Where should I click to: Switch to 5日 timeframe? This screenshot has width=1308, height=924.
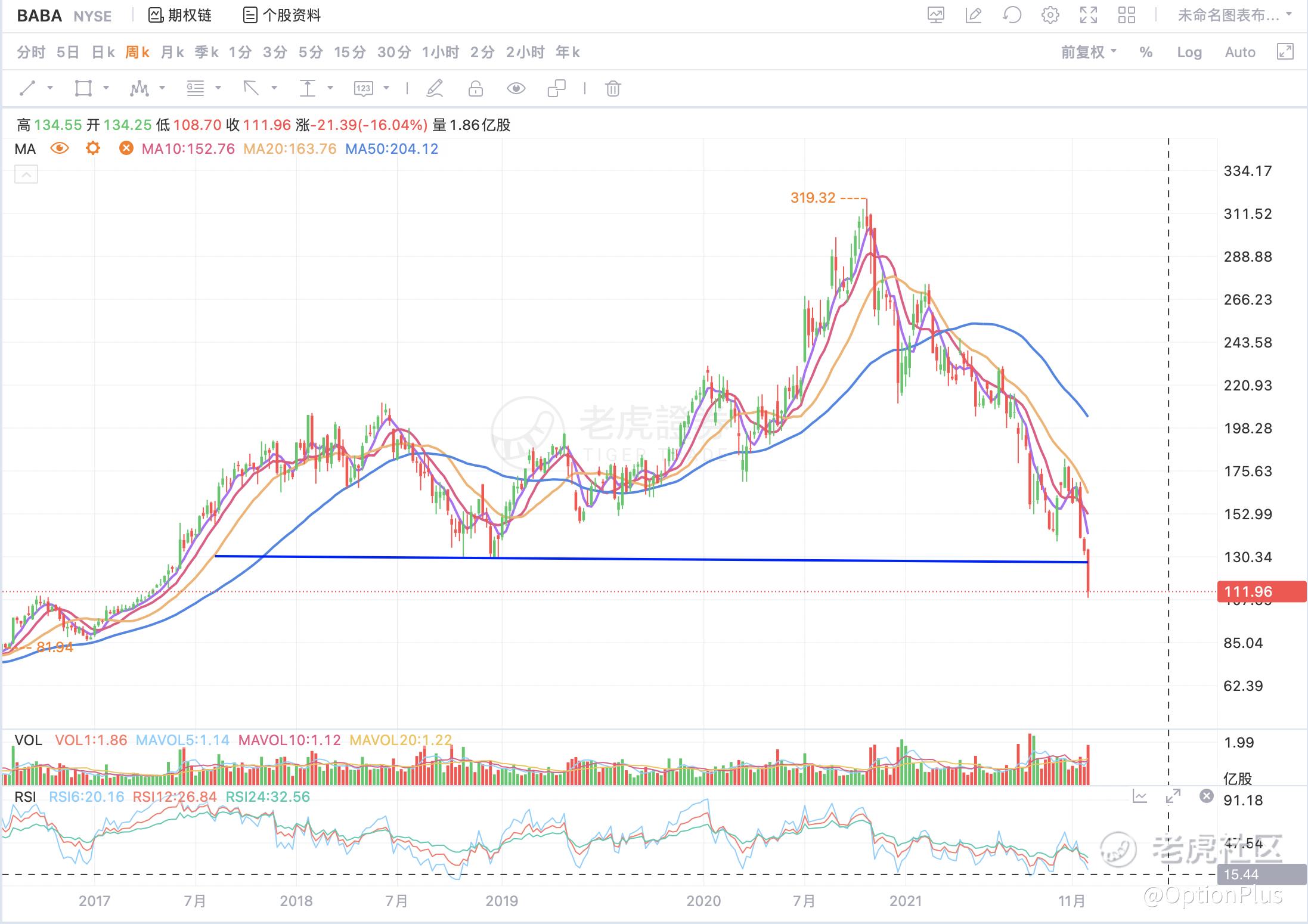(x=68, y=52)
